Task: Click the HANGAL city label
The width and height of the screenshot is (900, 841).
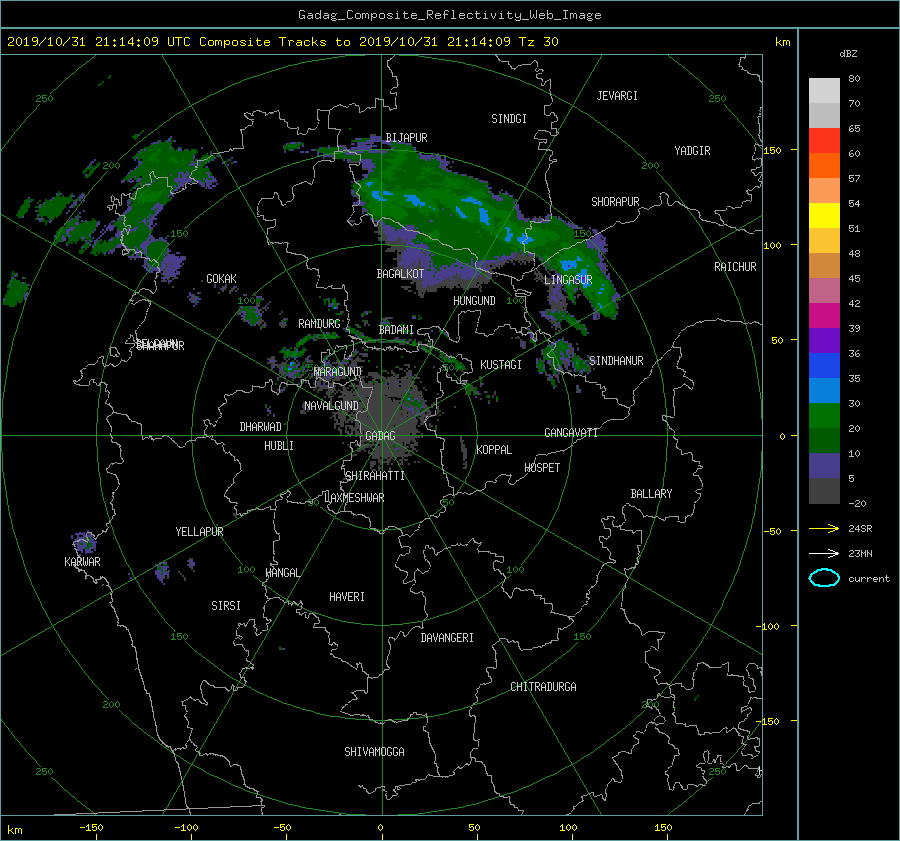Action: (x=282, y=573)
